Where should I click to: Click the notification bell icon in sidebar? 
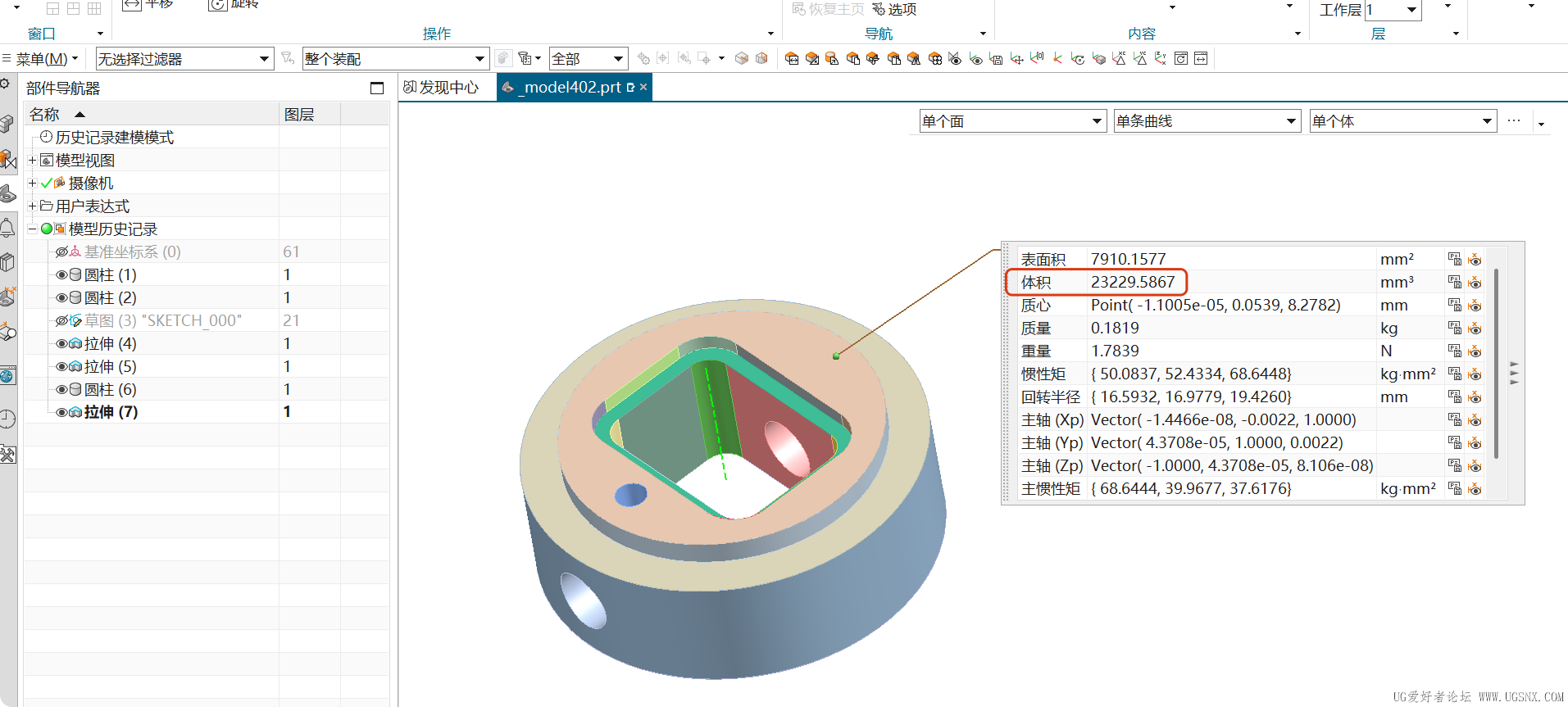[7, 228]
